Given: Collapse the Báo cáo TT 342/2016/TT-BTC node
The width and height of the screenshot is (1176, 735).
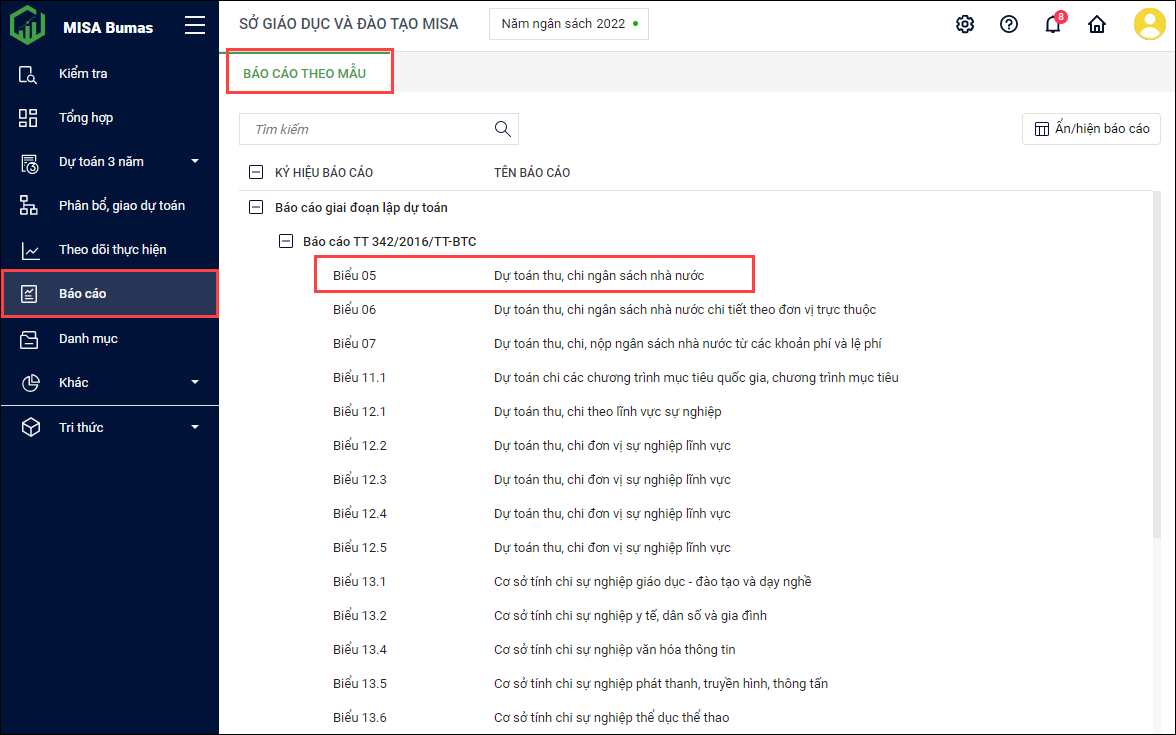Looking at the screenshot, I should [287, 241].
